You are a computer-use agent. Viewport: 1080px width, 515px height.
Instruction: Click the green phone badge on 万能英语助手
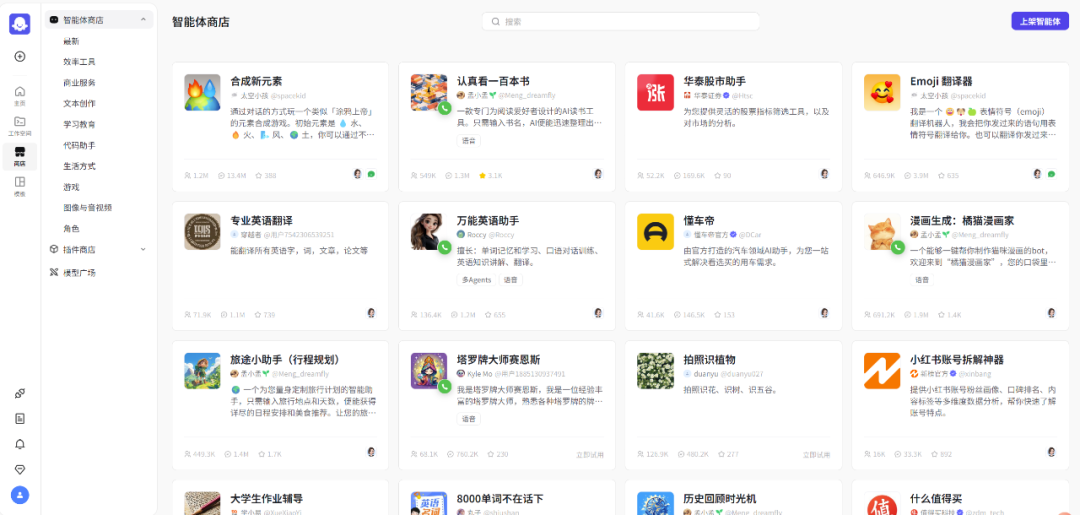444,247
